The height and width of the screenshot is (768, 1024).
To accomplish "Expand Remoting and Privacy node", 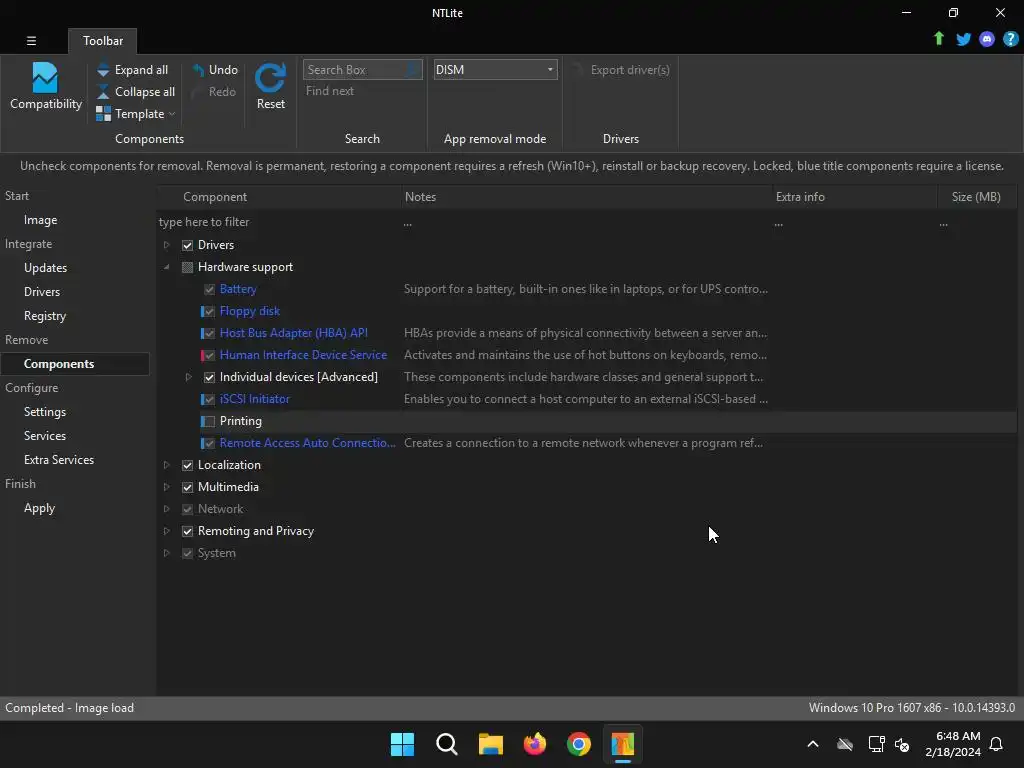I will [167, 531].
